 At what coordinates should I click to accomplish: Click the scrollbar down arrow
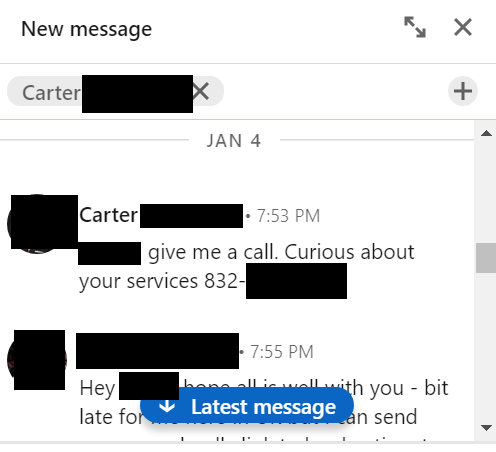pyautogui.click(x=486, y=428)
